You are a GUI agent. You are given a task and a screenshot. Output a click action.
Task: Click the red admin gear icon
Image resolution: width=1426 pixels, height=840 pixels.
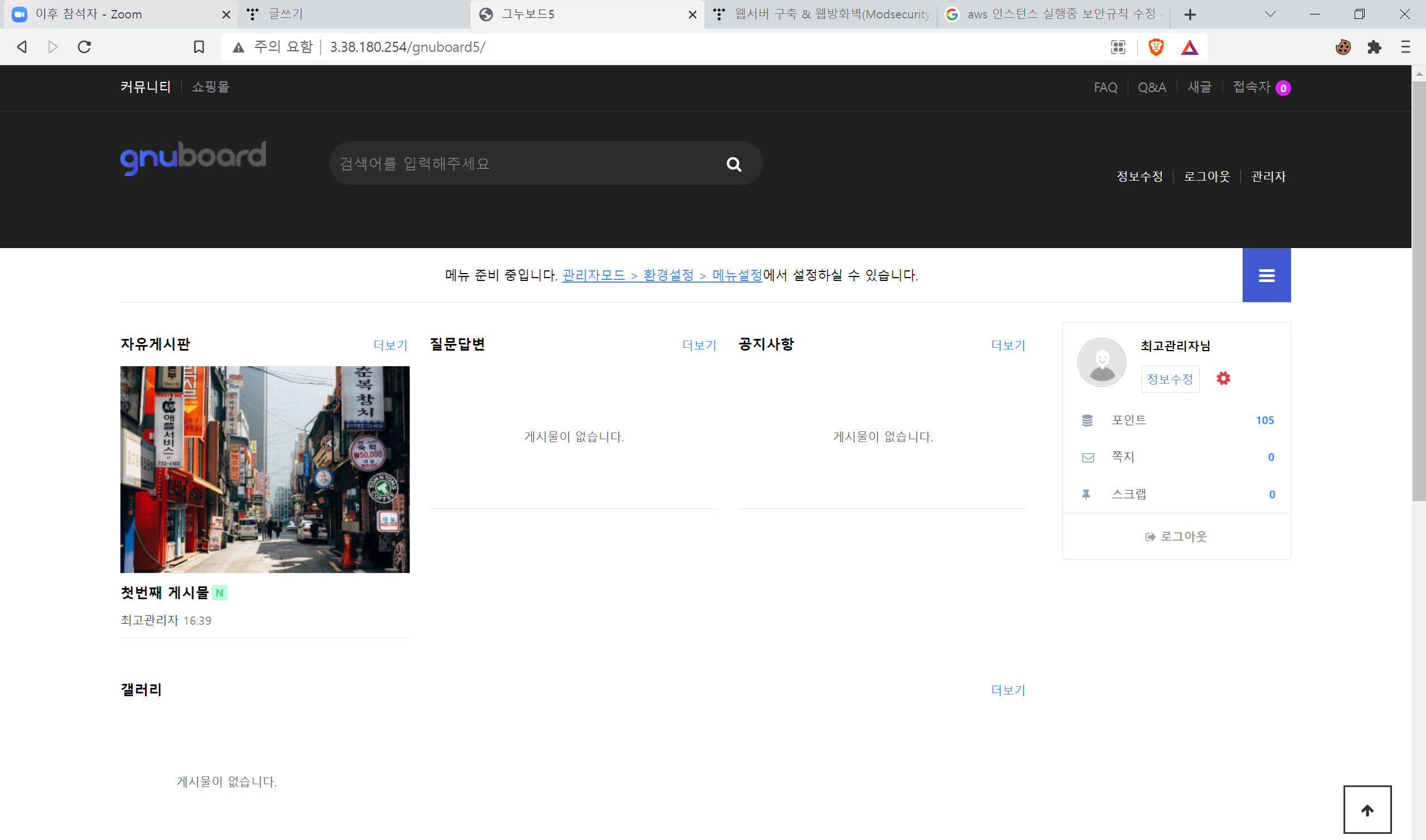tap(1223, 378)
